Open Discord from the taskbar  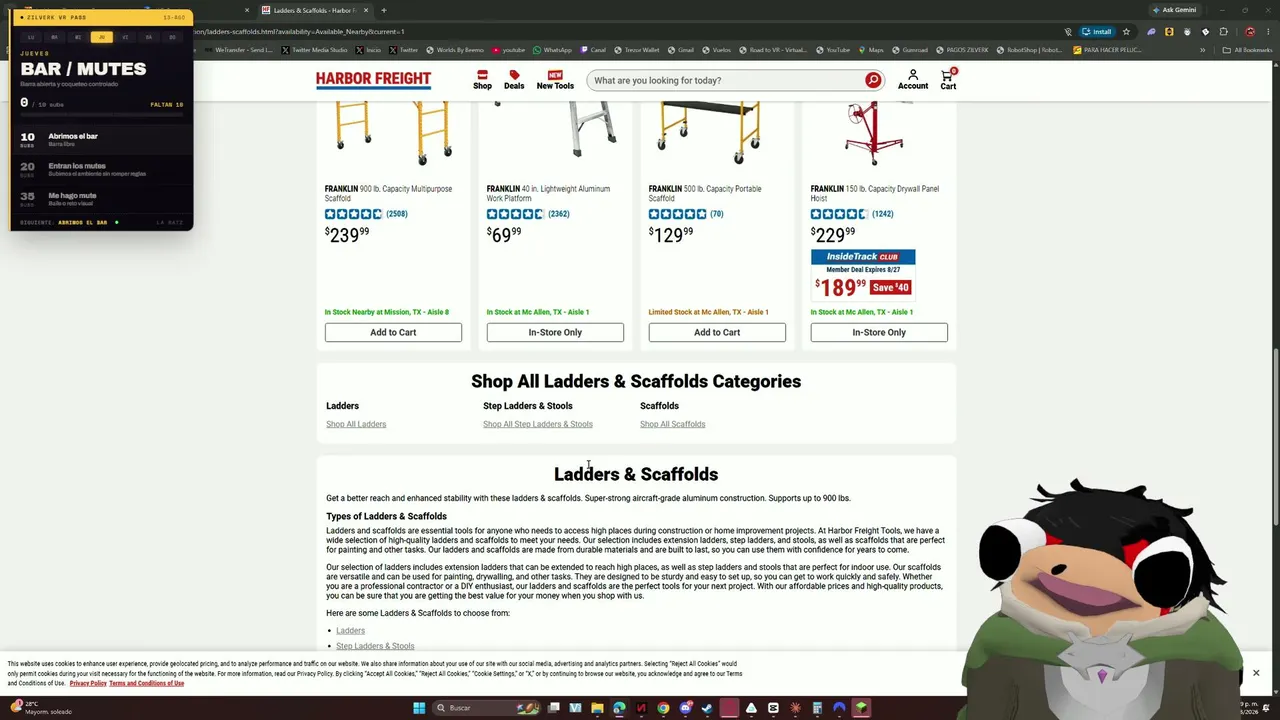(x=685, y=708)
